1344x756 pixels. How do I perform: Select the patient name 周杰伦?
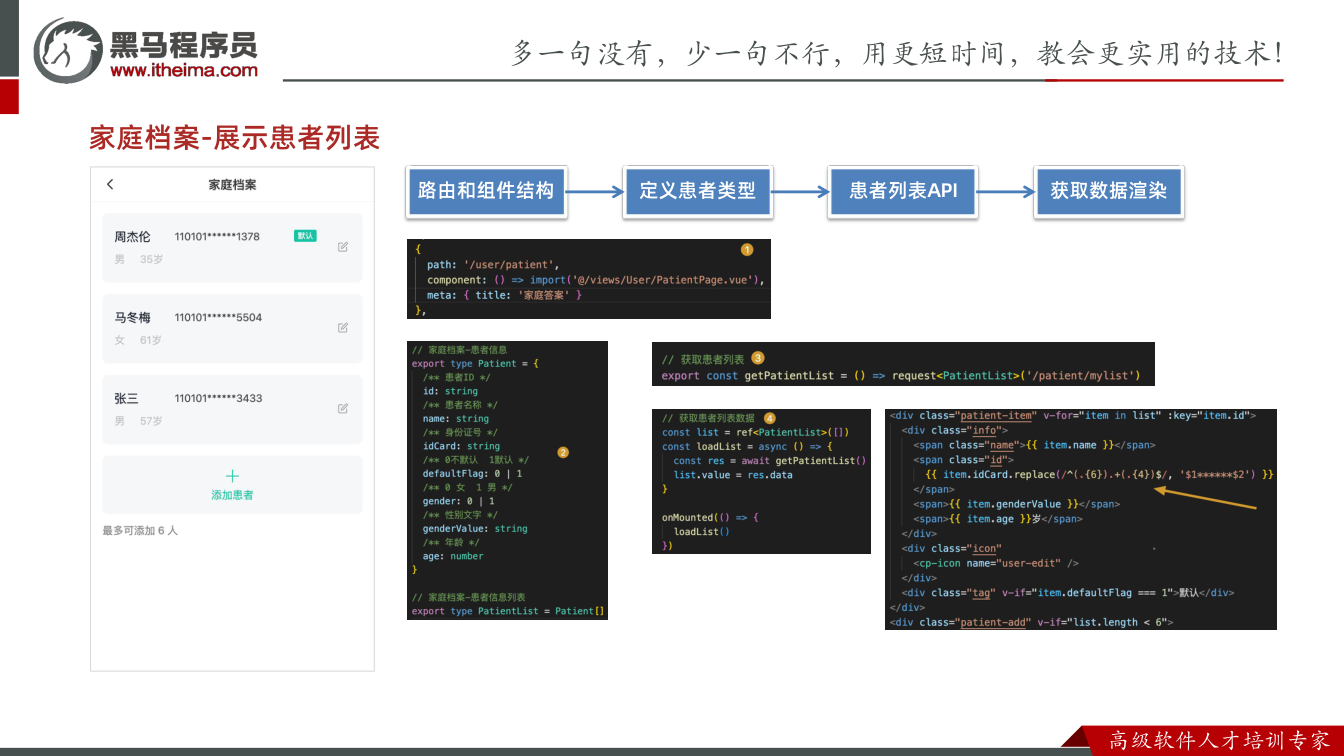[x=132, y=237]
